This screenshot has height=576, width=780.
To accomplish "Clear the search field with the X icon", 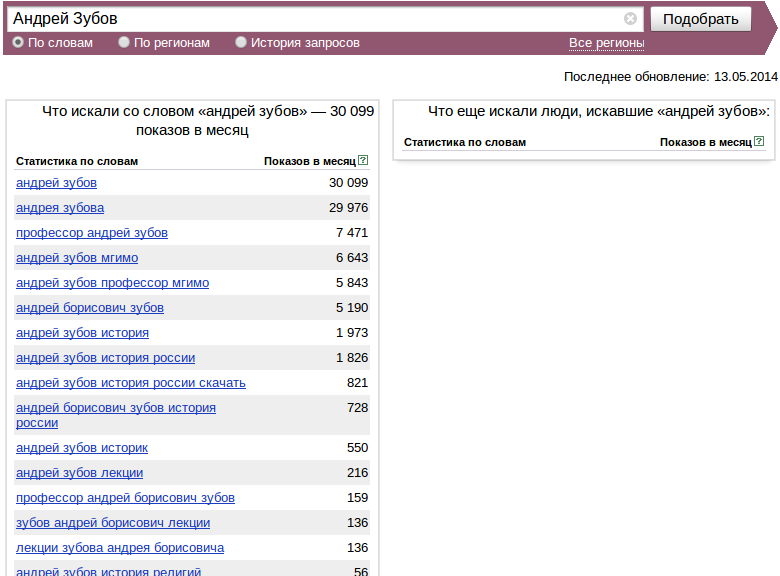I will pyautogui.click(x=630, y=19).
